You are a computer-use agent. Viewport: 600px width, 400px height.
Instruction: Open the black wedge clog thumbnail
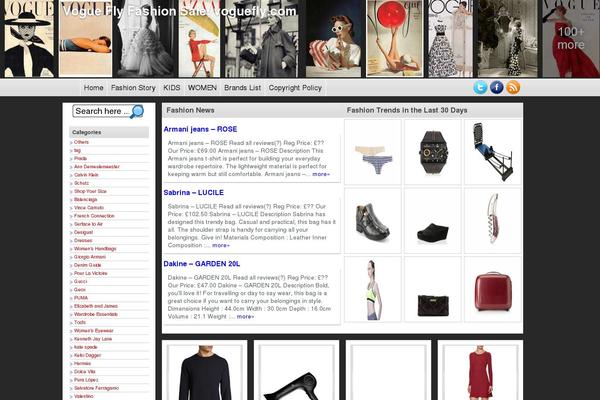coord(433,220)
